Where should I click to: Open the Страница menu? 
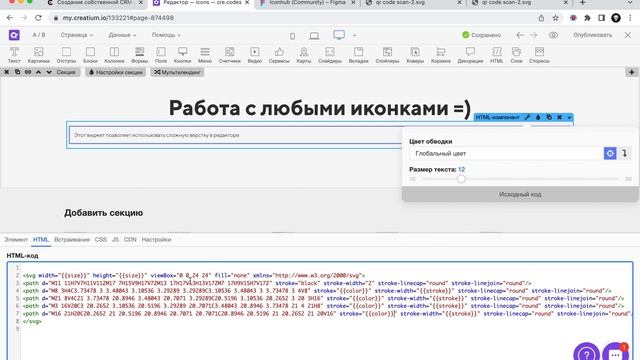77,35
